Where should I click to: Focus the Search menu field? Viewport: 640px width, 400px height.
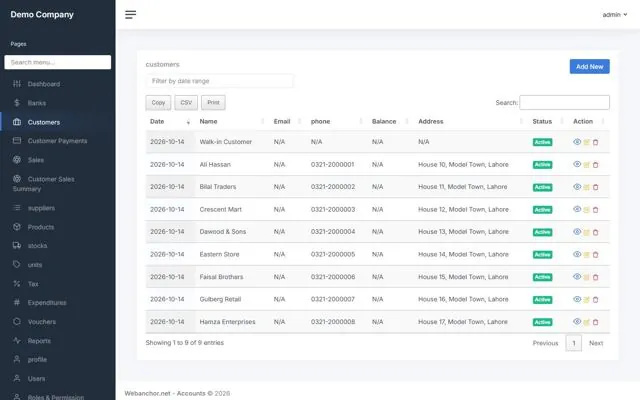pyautogui.click(x=58, y=62)
